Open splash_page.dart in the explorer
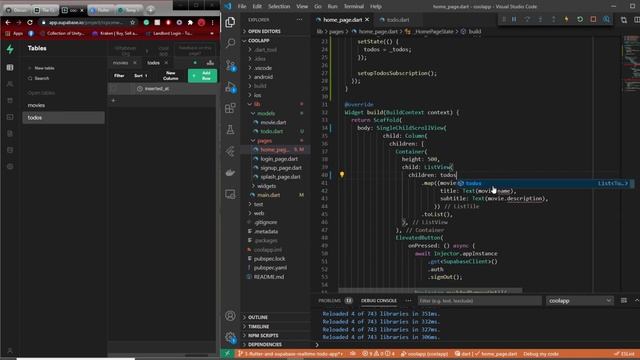Viewport: 640px width, 360px height. [280, 177]
